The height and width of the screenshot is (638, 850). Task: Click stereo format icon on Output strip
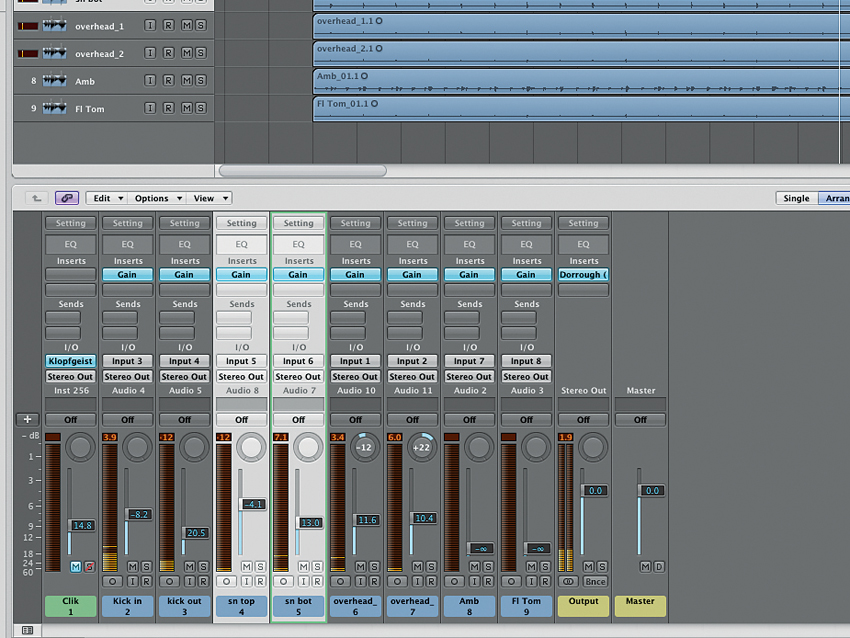[x=568, y=581]
